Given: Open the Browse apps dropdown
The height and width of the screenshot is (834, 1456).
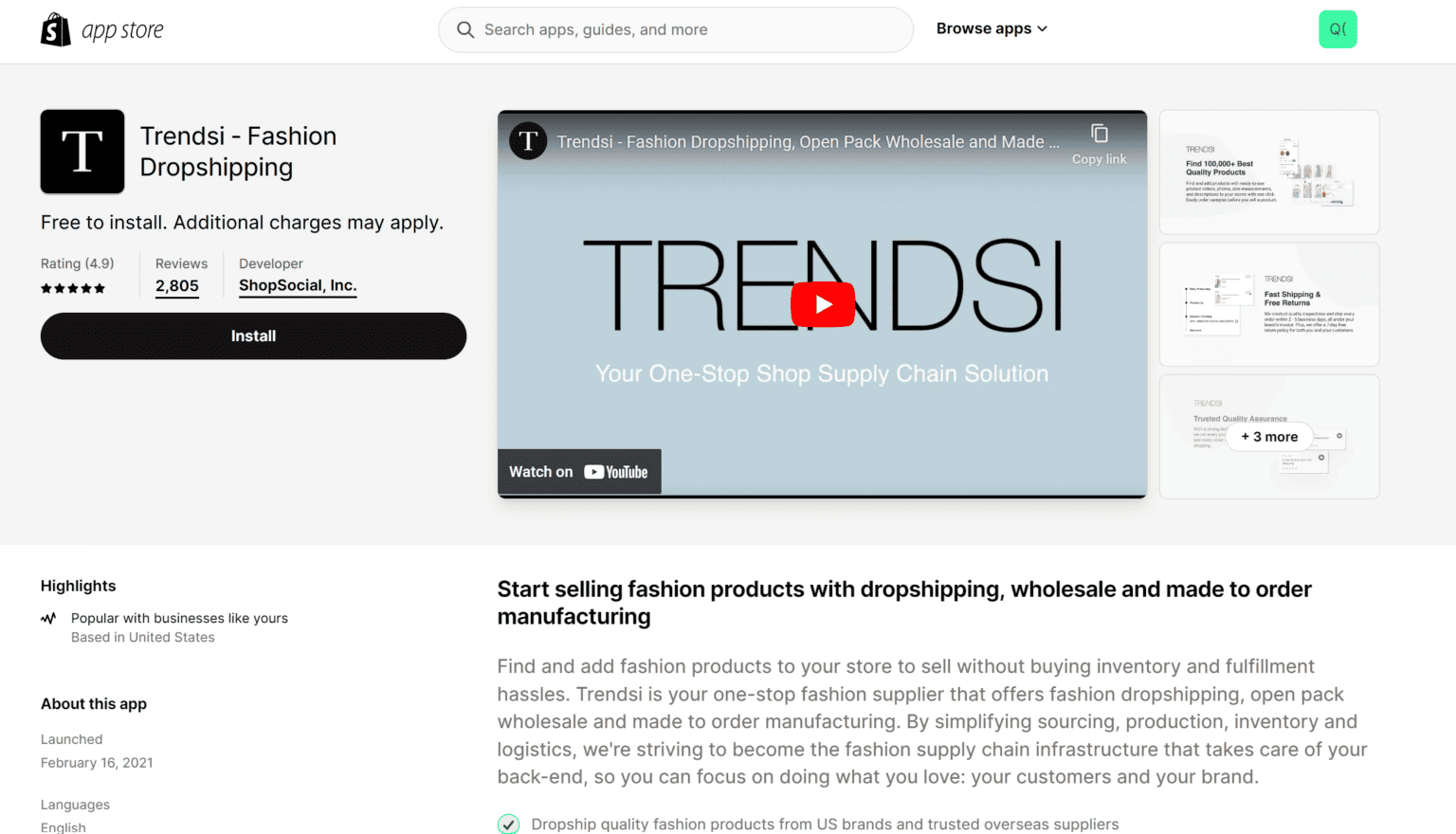Looking at the screenshot, I should pyautogui.click(x=992, y=28).
